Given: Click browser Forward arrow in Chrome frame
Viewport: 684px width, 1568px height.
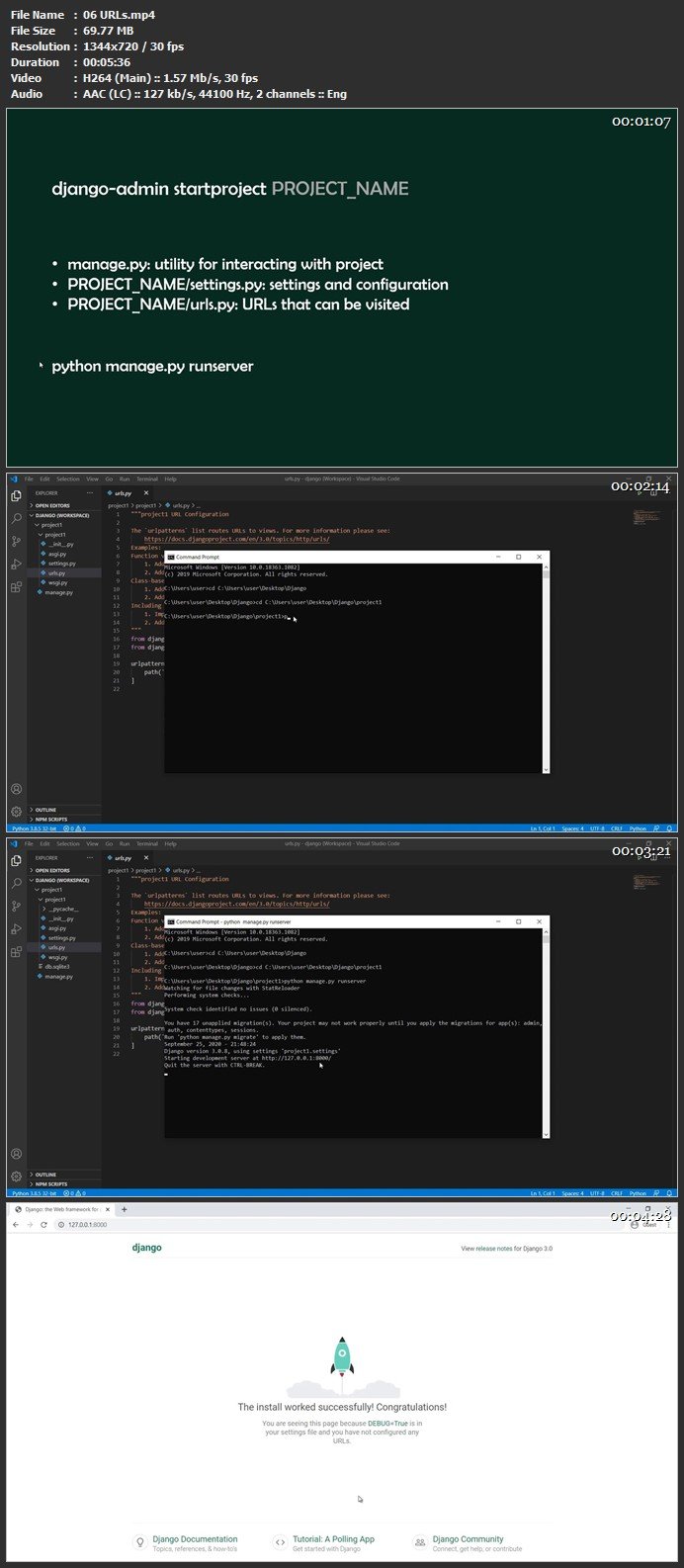Looking at the screenshot, I should point(30,1225).
